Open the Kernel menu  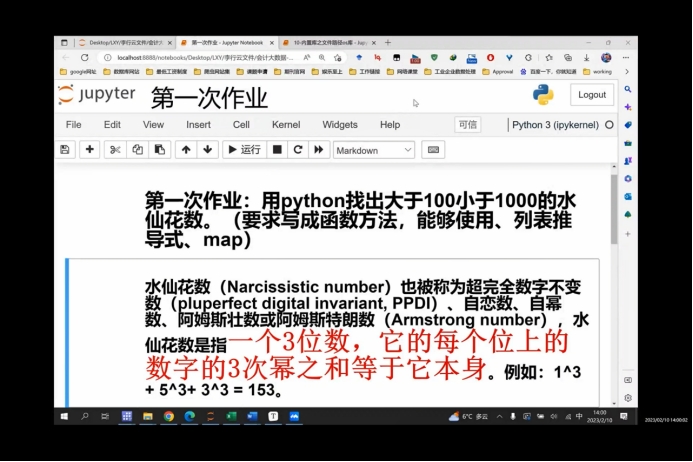(285, 125)
